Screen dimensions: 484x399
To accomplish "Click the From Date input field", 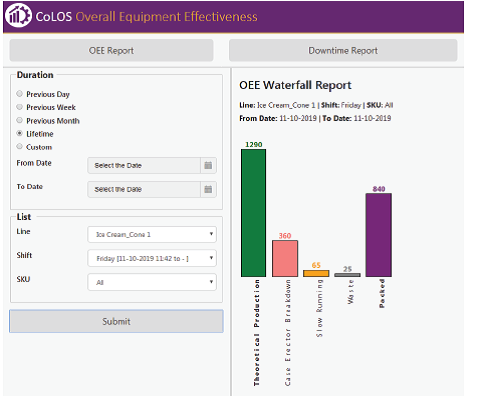I will [x=144, y=165].
